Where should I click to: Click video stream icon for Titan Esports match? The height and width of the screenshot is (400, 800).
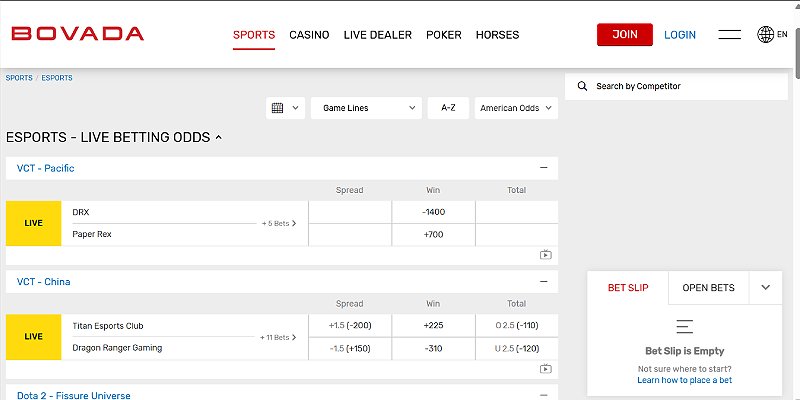(545, 369)
